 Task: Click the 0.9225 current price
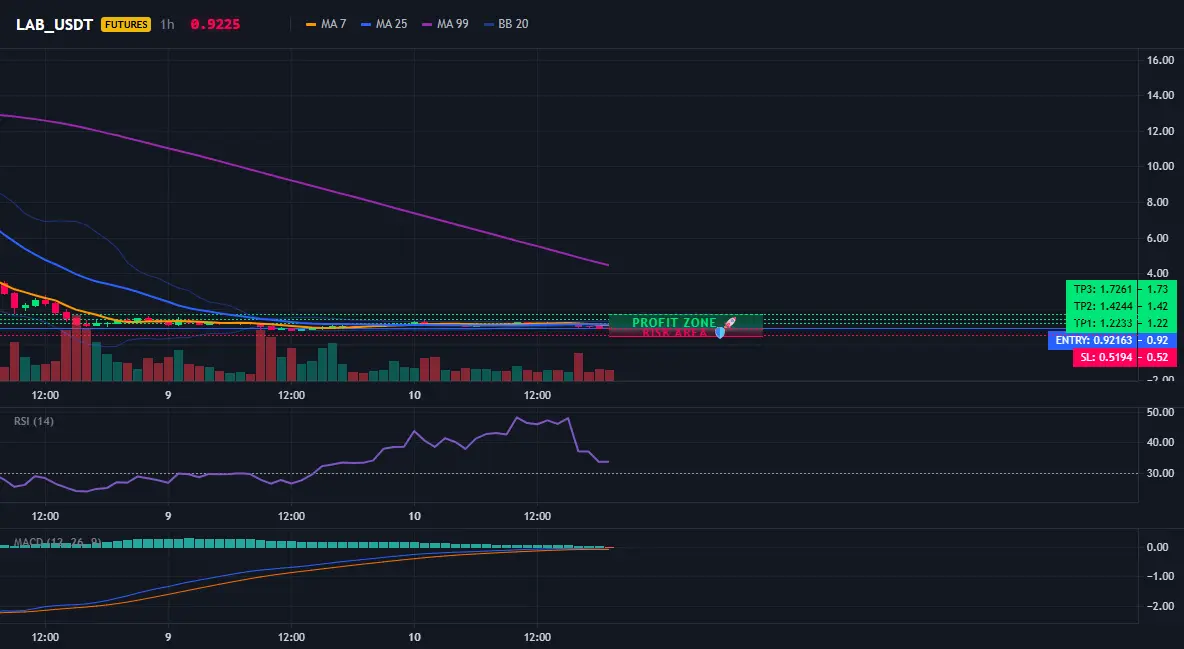point(215,24)
